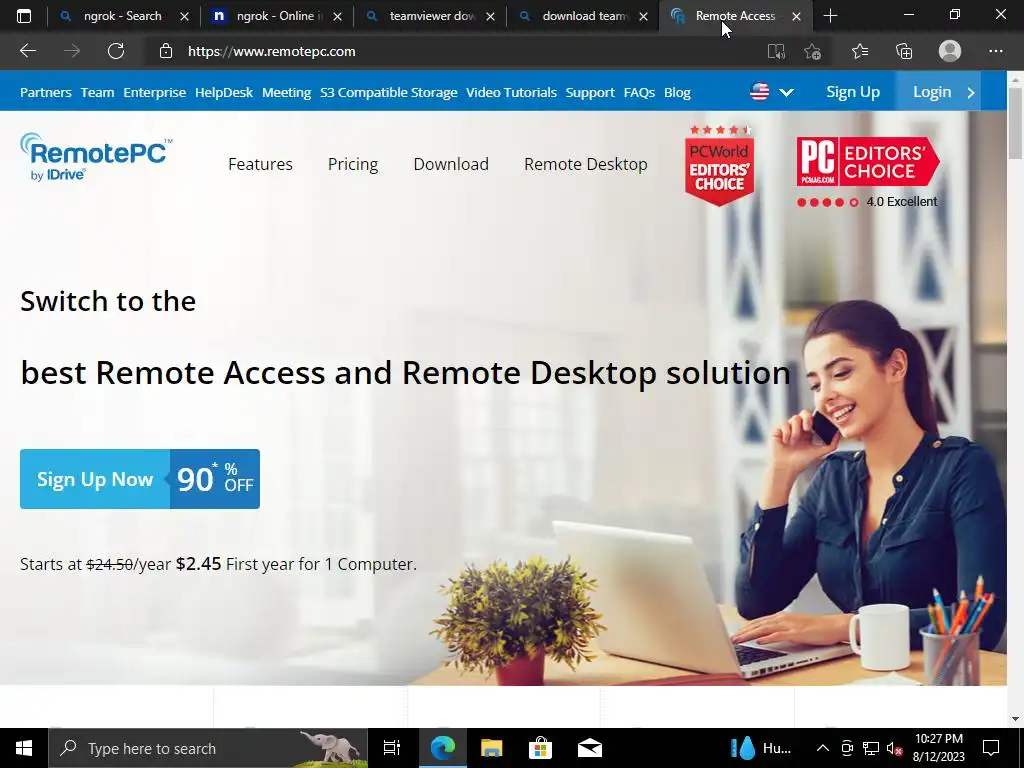Add this page to favorites
The height and width of the screenshot is (768, 1024).
(x=812, y=51)
